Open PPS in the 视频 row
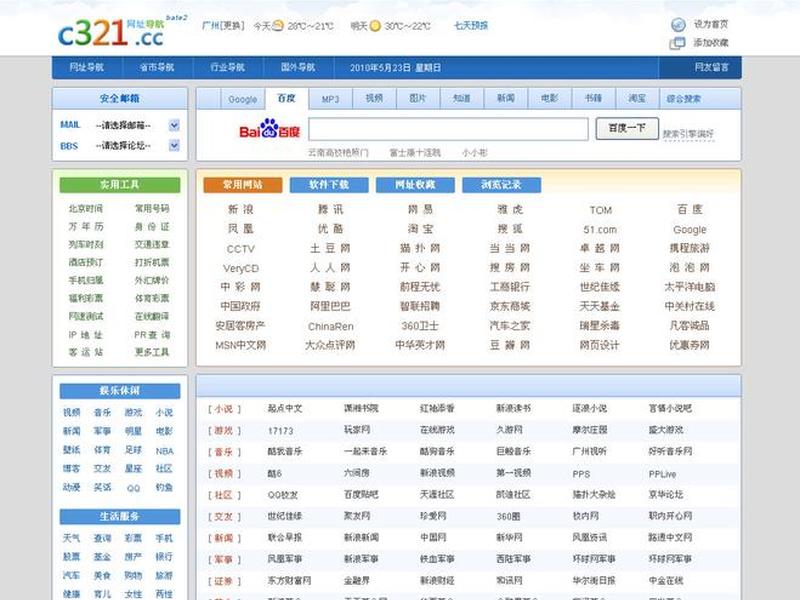This screenshot has width=800, height=600. (x=581, y=474)
